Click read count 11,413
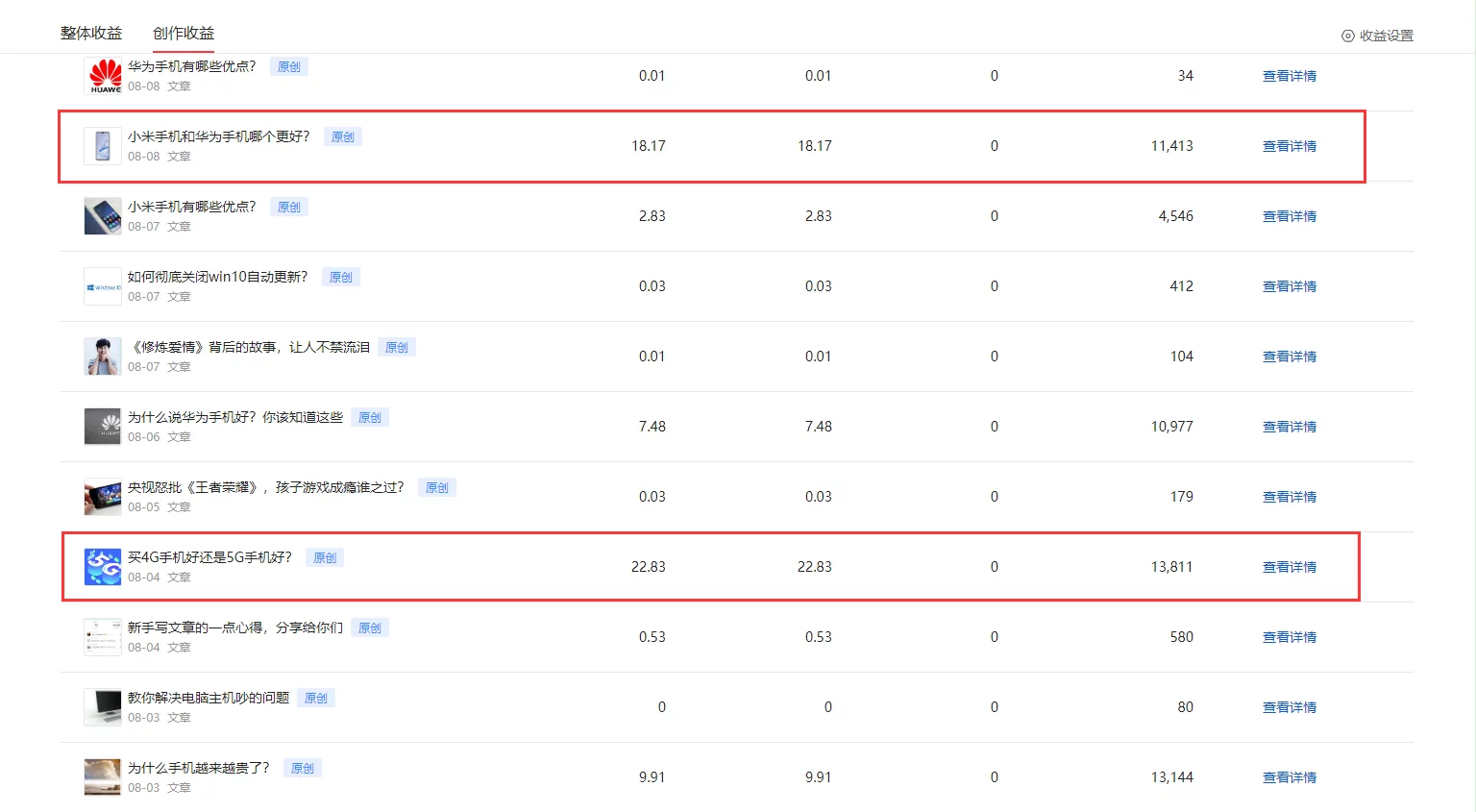 tap(1172, 146)
